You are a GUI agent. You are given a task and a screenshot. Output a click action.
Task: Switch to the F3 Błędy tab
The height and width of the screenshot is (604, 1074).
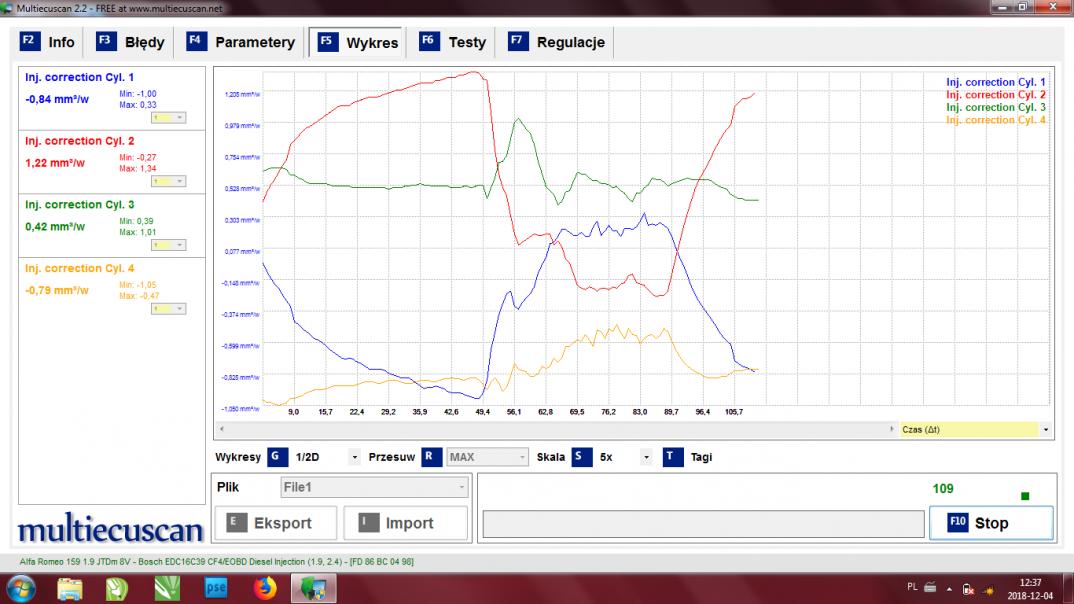130,42
